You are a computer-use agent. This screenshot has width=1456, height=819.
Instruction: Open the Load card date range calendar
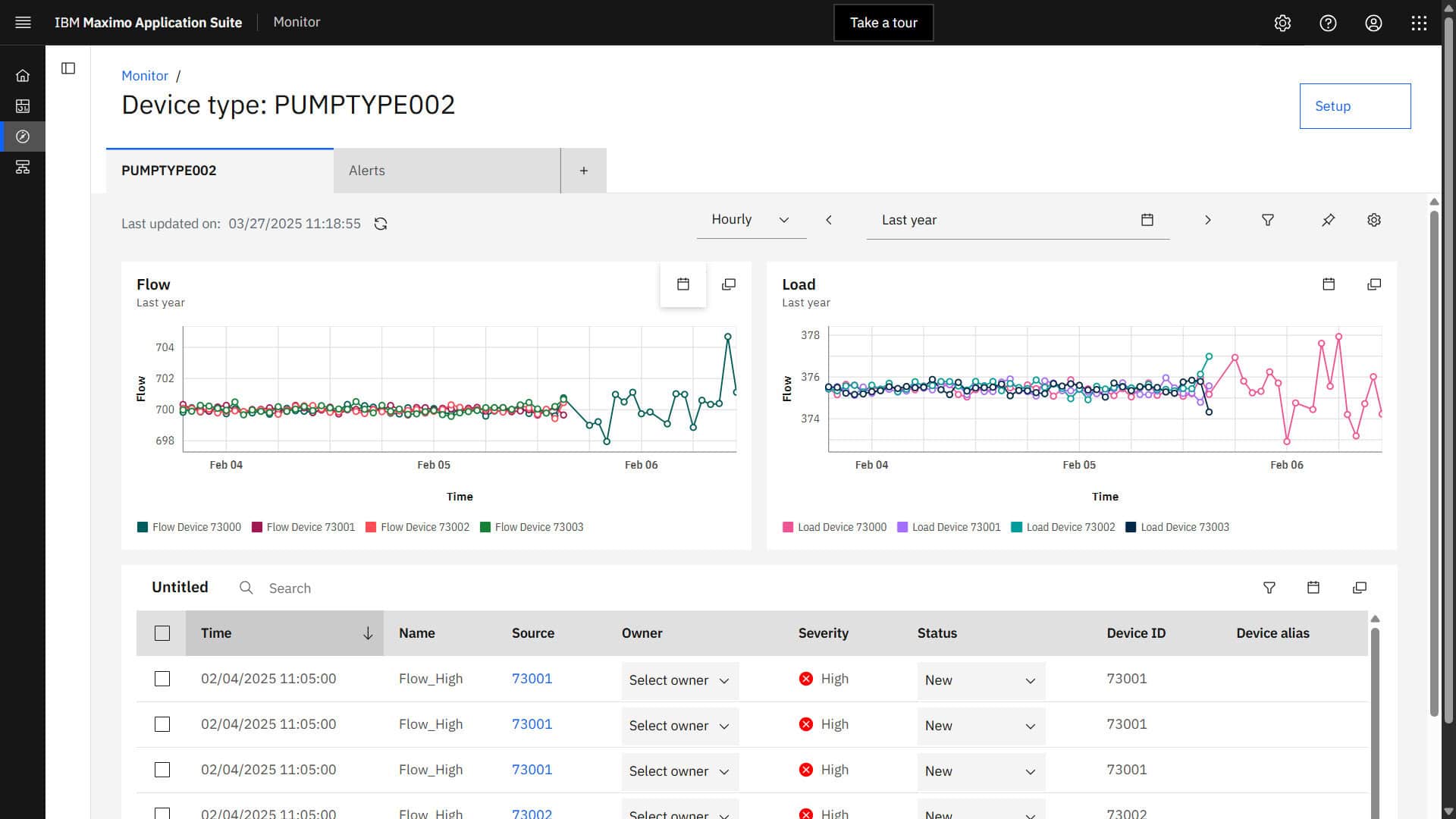point(1328,284)
